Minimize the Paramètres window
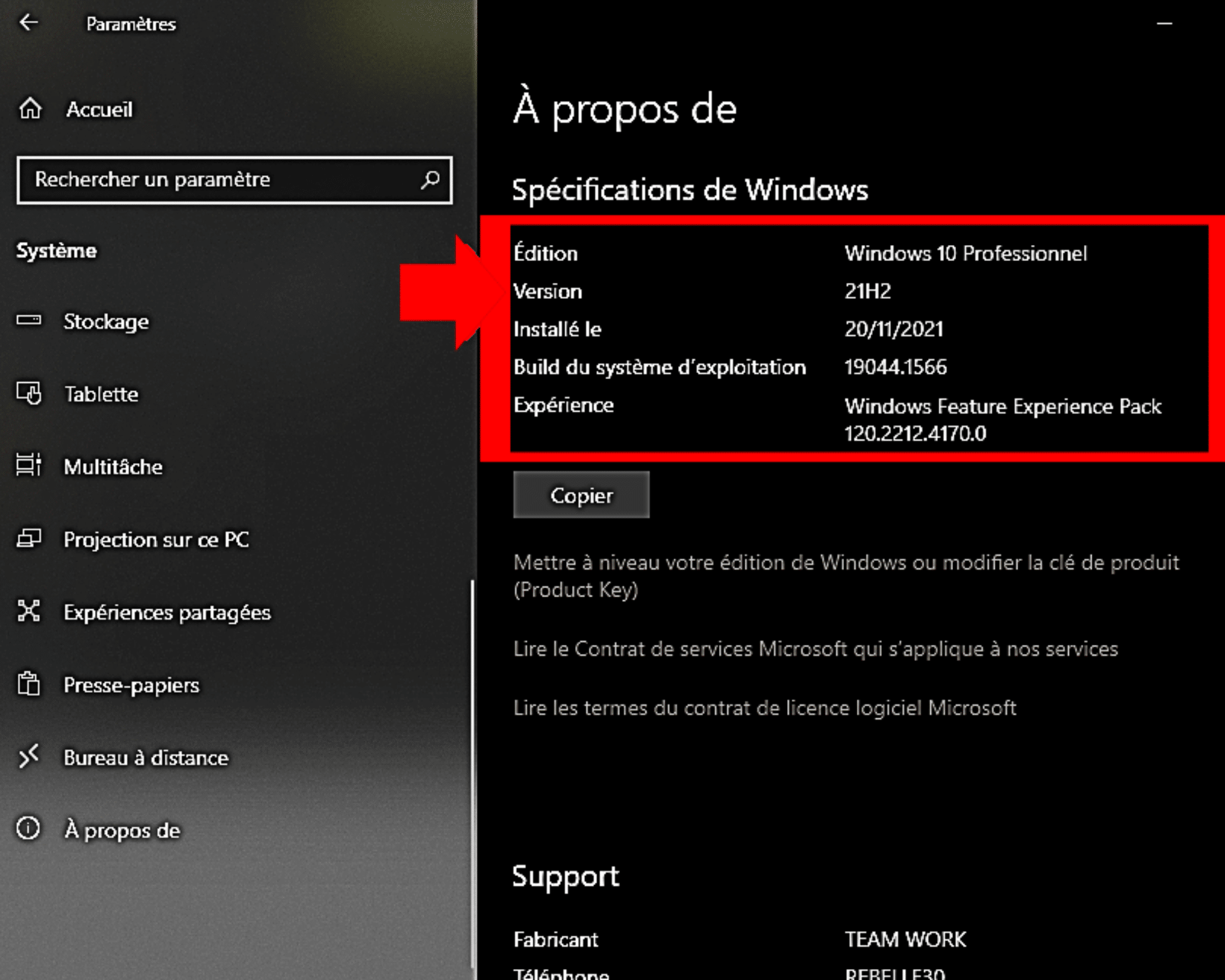This screenshot has width=1225, height=980. (1164, 23)
